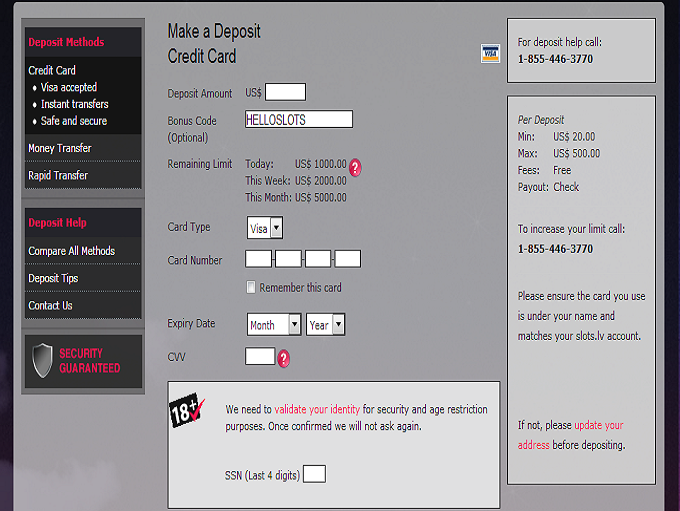
Task: Tick the Remember this card checkbox
Action: pyautogui.click(x=251, y=287)
